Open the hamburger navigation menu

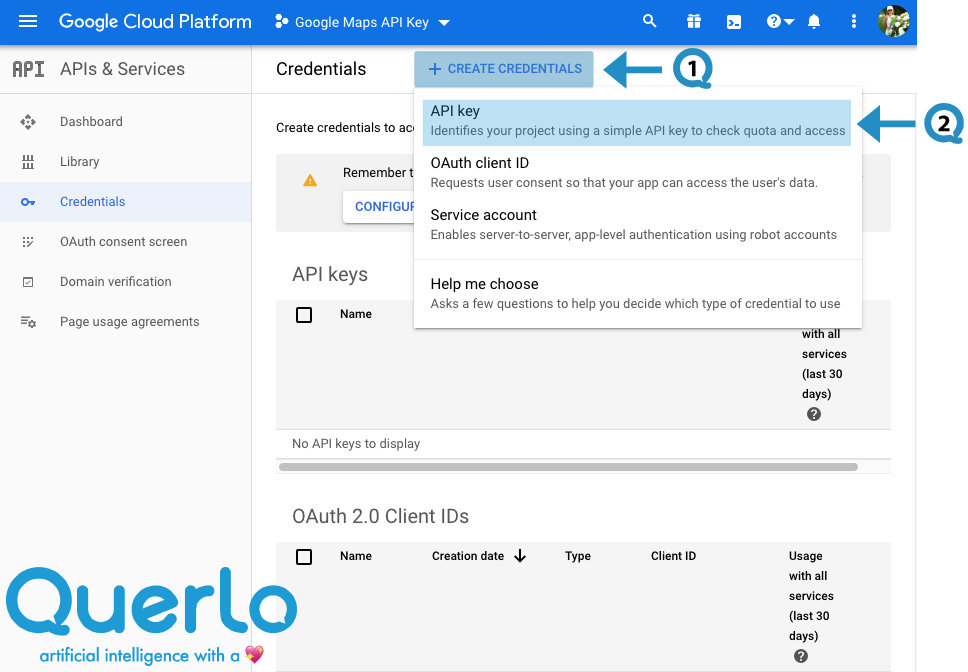tap(28, 22)
